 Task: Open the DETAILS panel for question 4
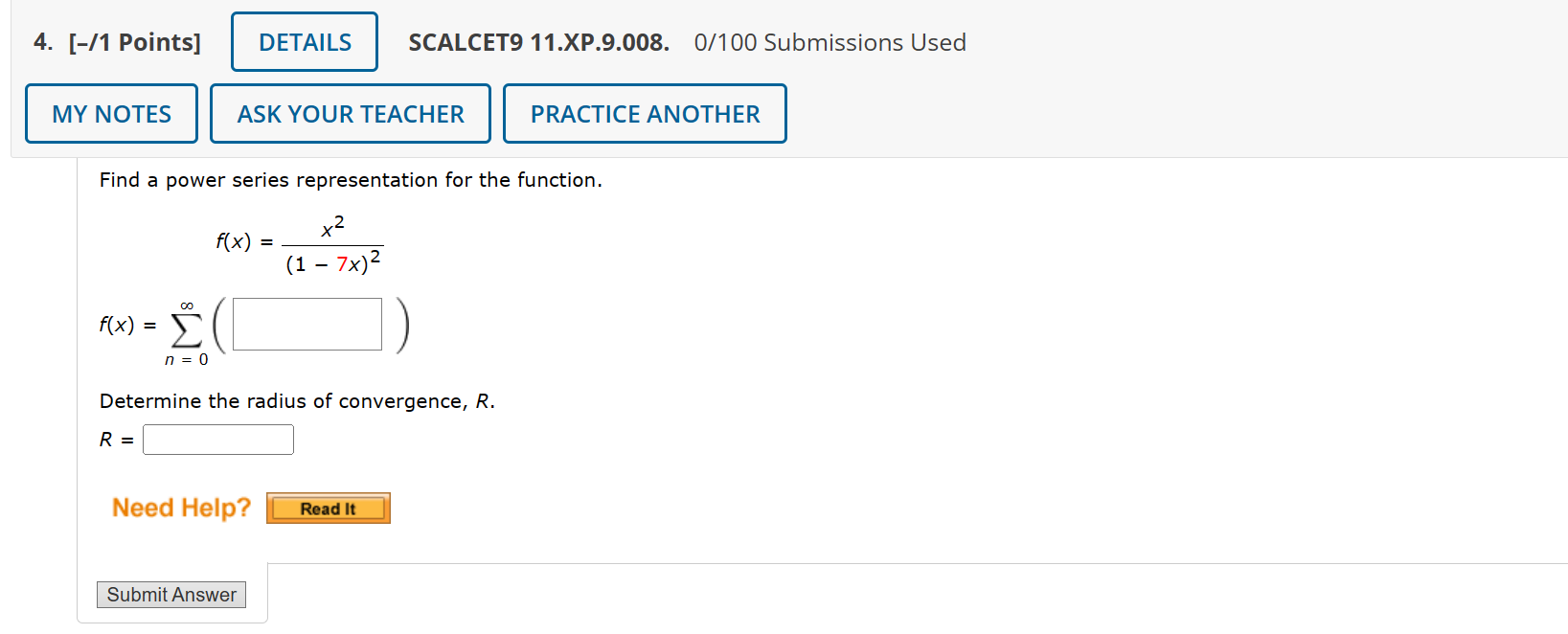(x=304, y=41)
